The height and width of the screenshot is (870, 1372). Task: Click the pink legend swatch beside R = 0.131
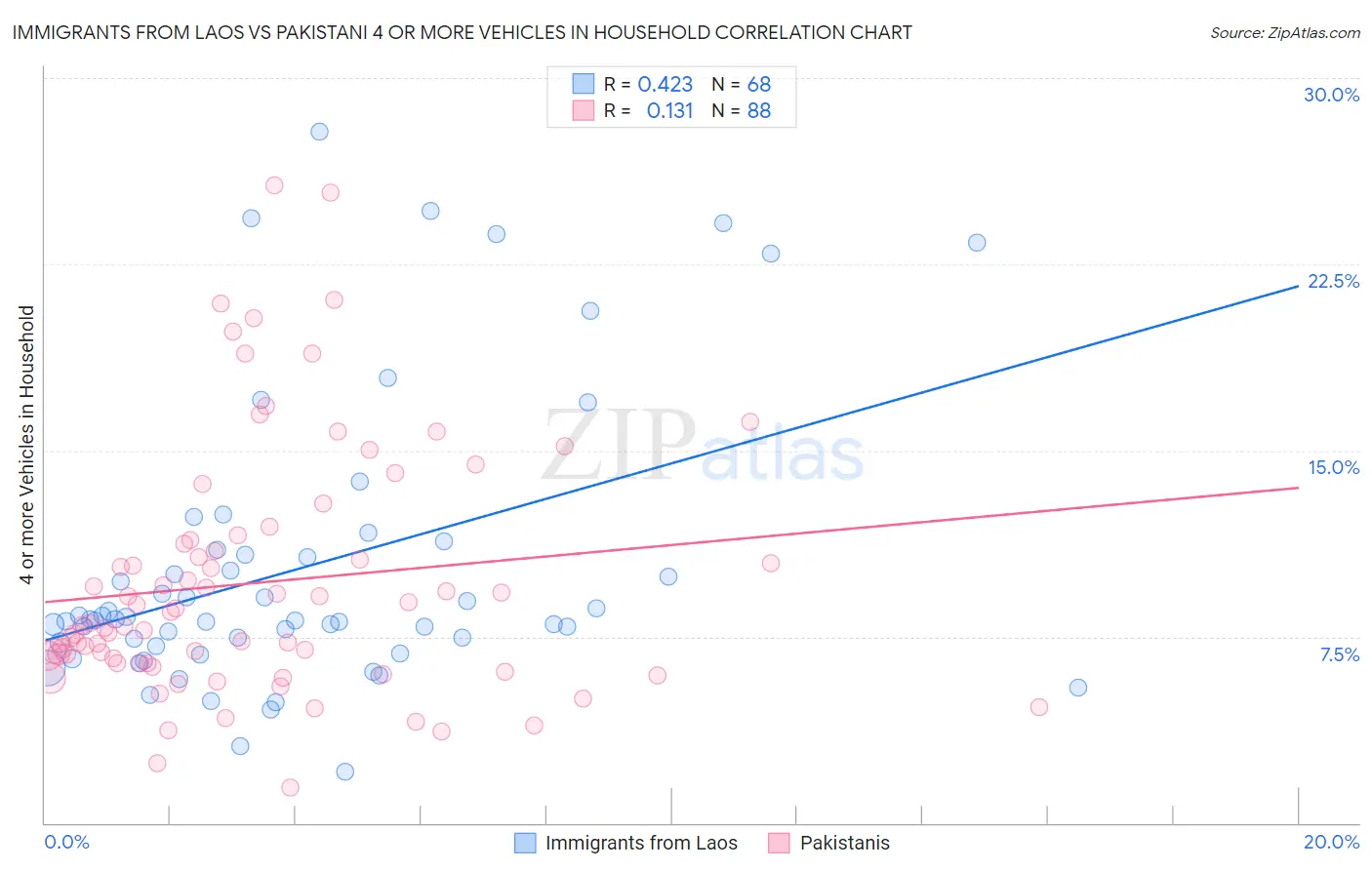tap(584, 110)
